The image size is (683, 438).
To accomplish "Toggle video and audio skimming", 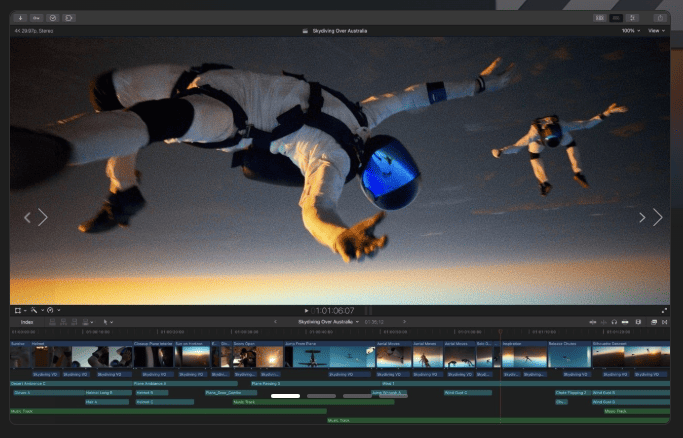I will 592,322.
